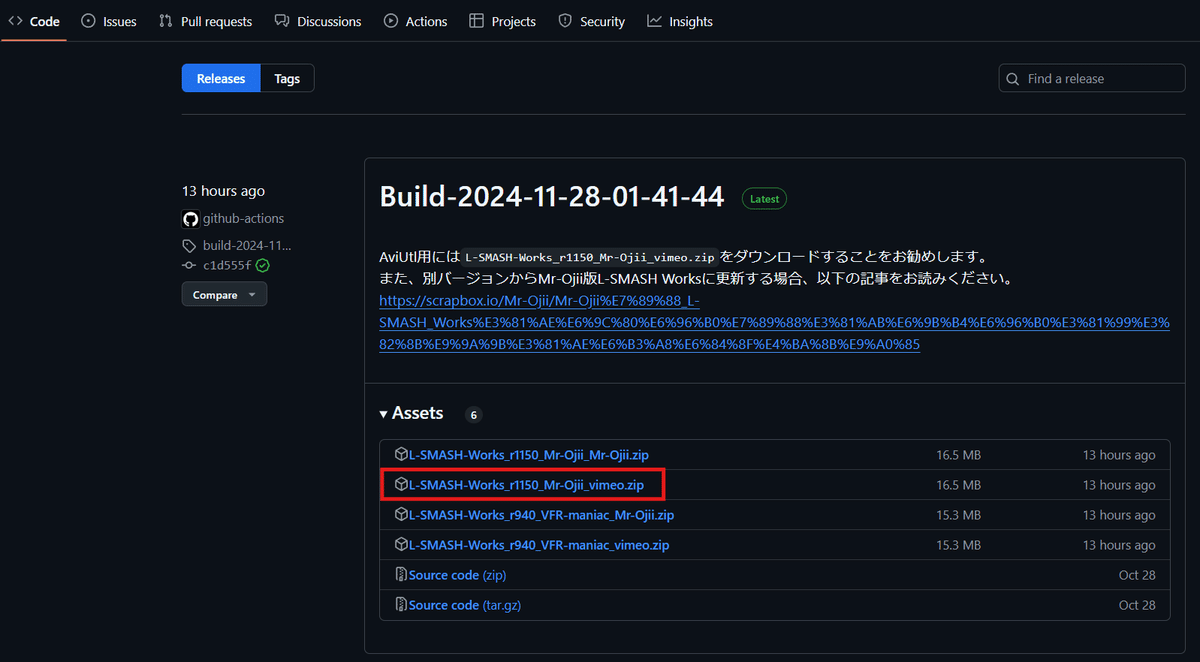
Task: Click the tag icon beside build-2024-11
Action: pos(189,246)
